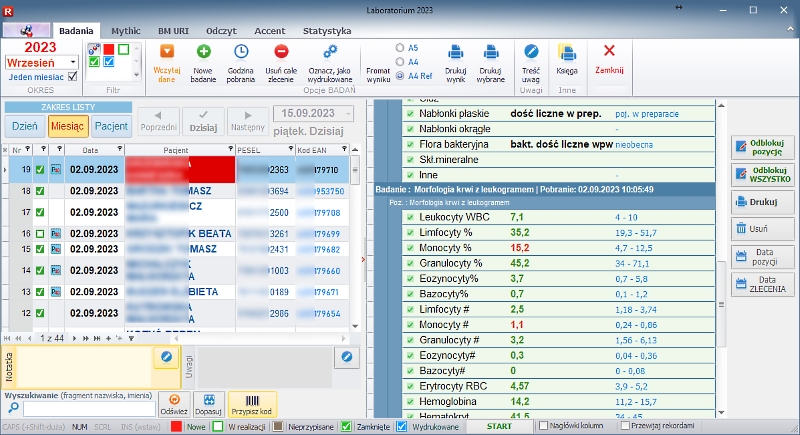Open Treść uwag edit icon
The image size is (800, 435).
click(532, 51)
